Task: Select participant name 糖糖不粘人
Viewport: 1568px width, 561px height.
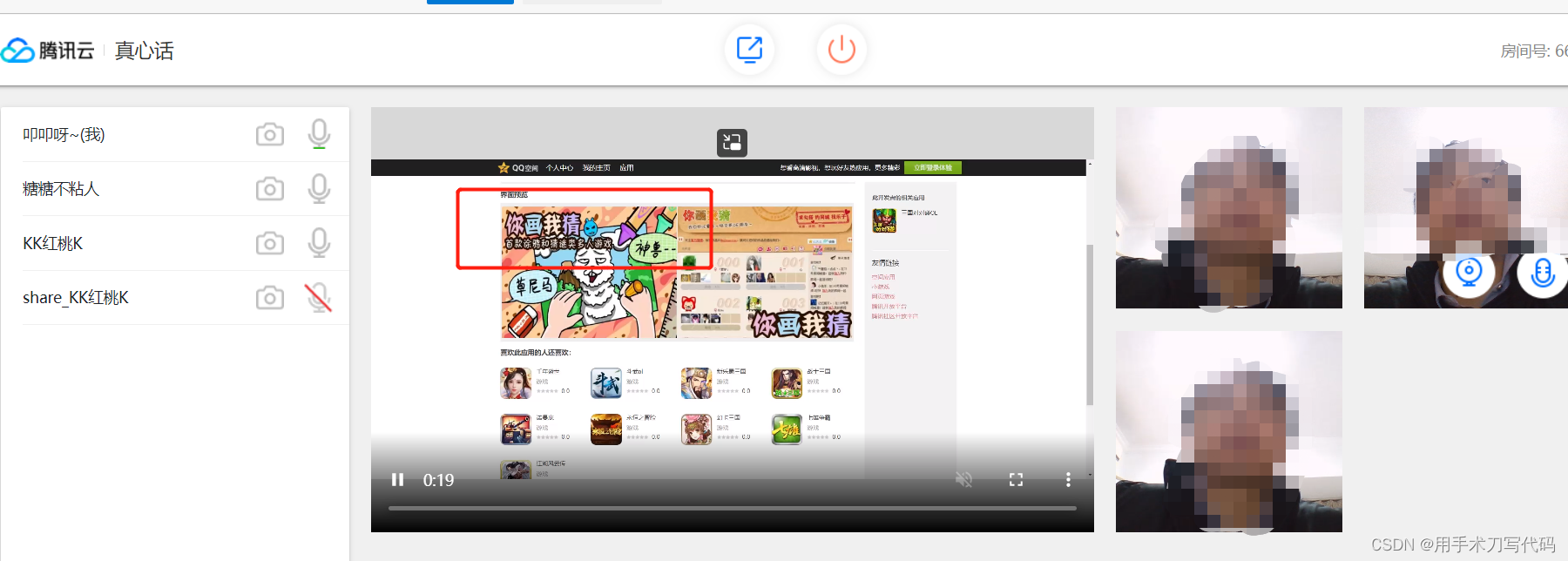Action: pyautogui.click(x=61, y=189)
